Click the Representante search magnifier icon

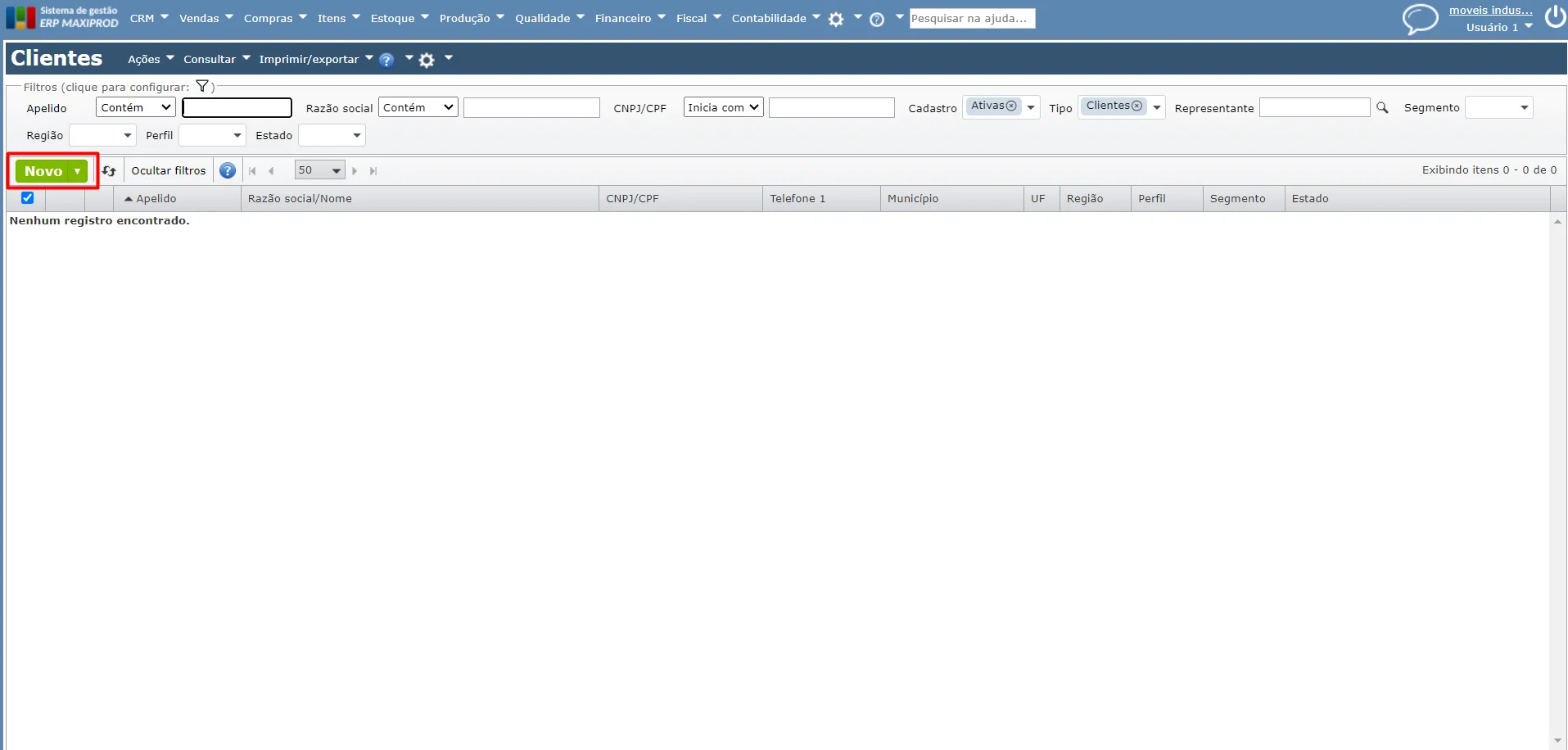(x=1382, y=107)
